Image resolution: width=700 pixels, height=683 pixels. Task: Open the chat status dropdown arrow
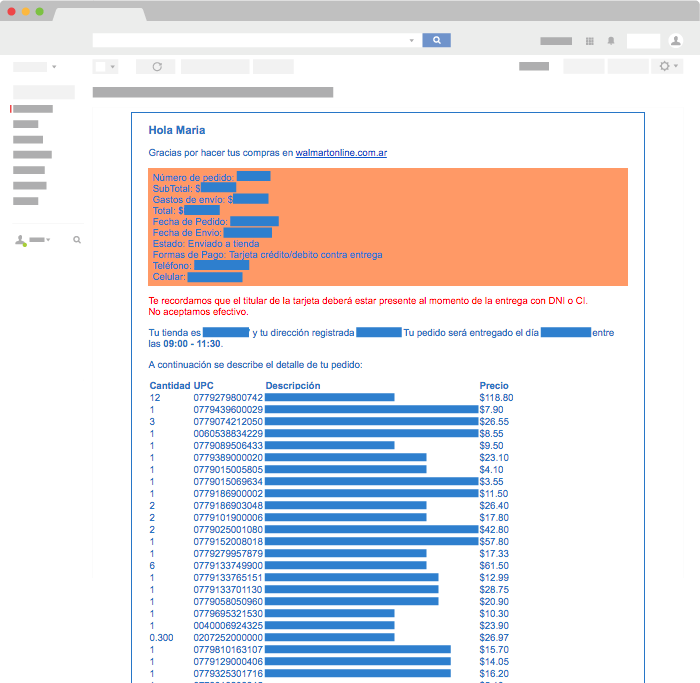48,240
